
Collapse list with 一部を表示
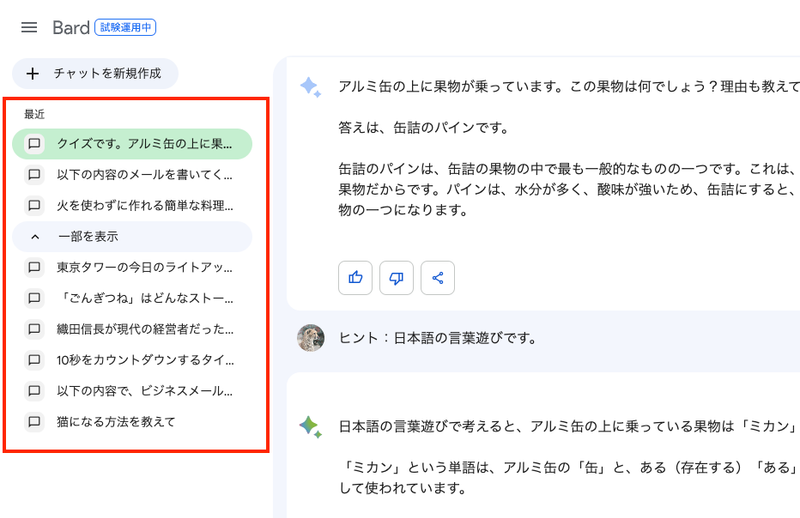[x=132, y=236]
